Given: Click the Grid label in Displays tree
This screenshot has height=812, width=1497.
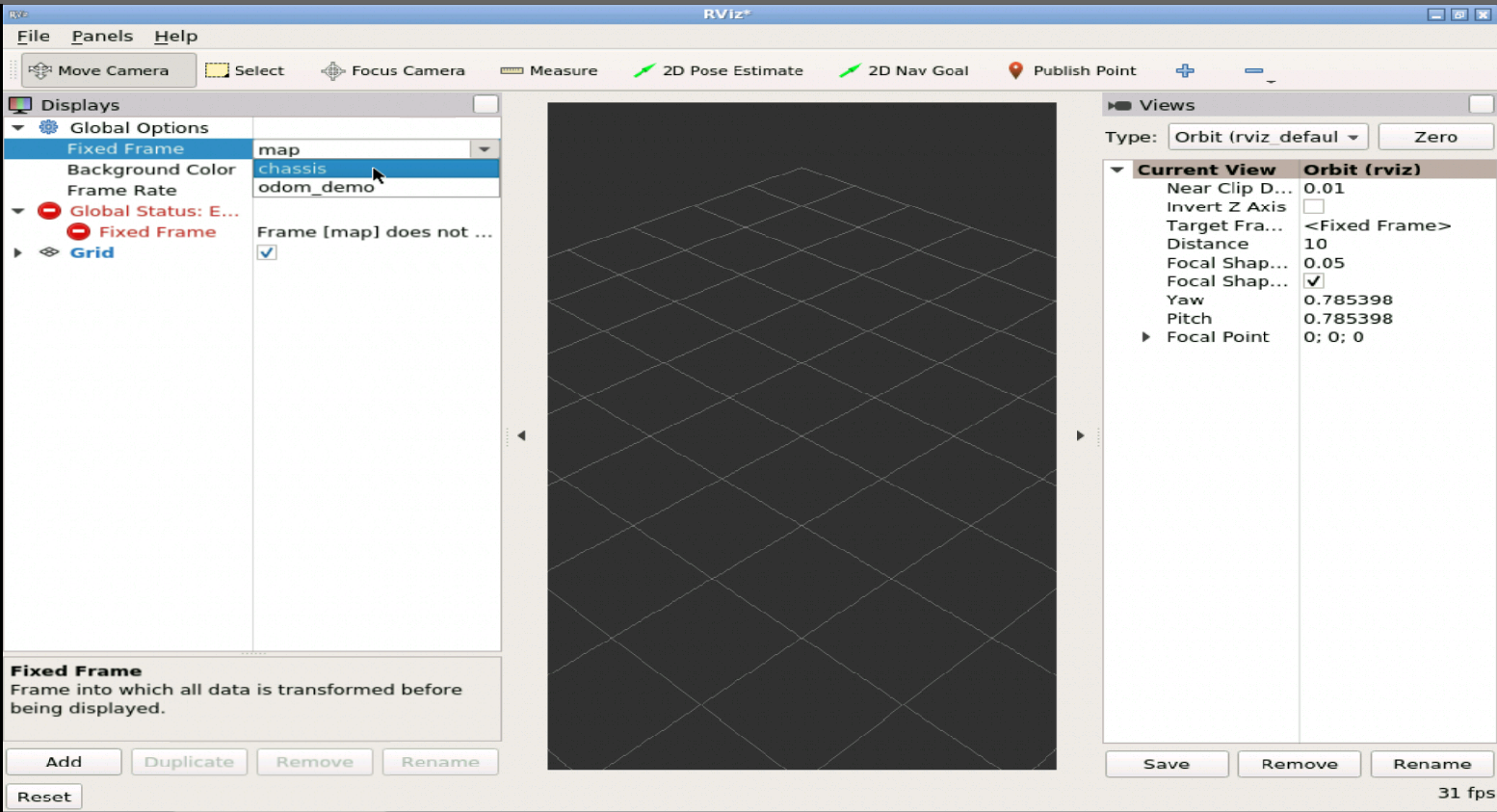Looking at the screenshot, I should (92, 252).
